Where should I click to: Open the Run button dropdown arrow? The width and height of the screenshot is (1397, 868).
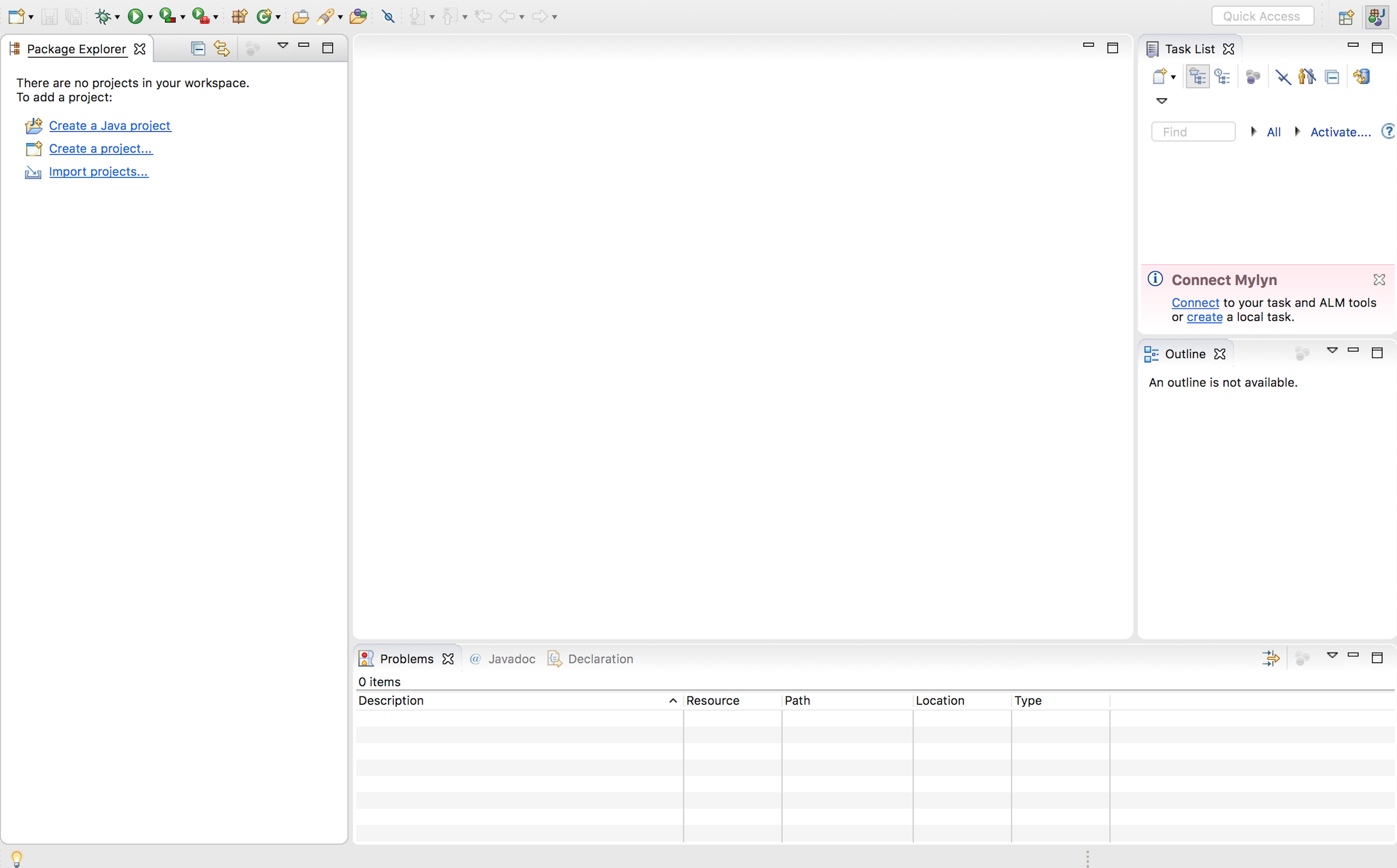coord(150,17)
